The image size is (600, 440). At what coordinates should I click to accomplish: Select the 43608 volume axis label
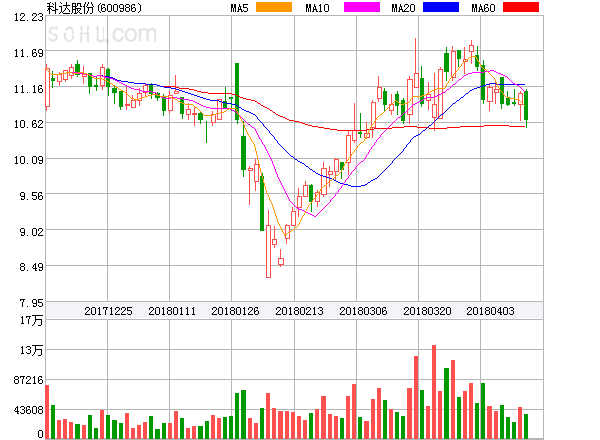point(28,410)
